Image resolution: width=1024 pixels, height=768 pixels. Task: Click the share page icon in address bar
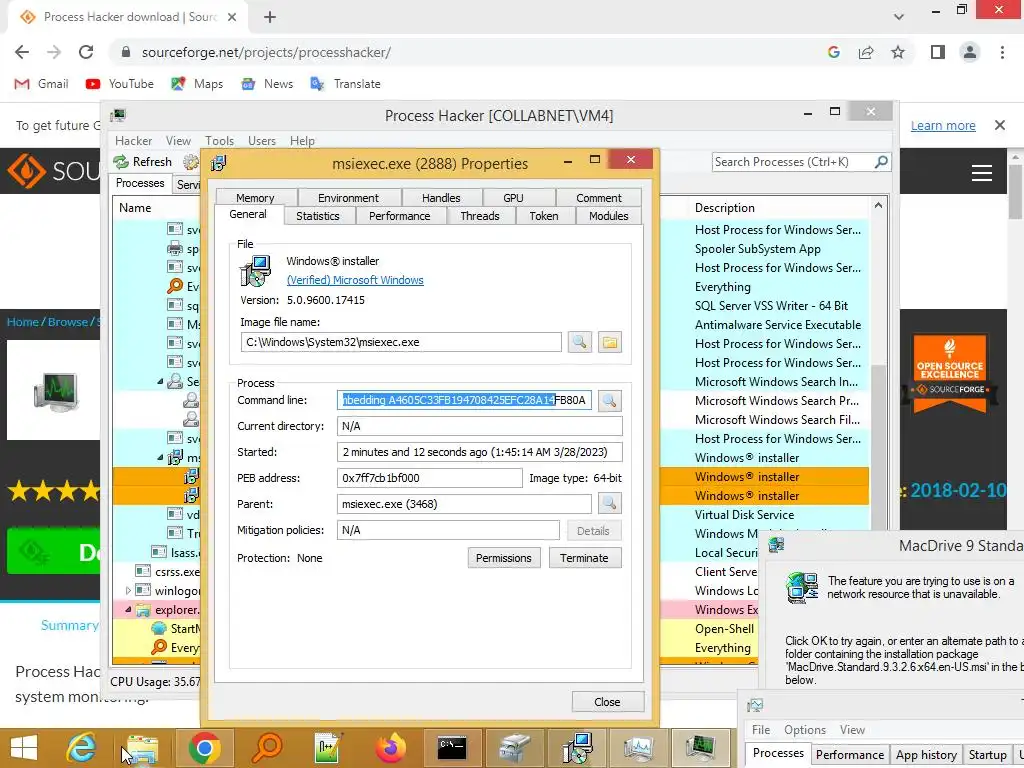tap(866, 52)
